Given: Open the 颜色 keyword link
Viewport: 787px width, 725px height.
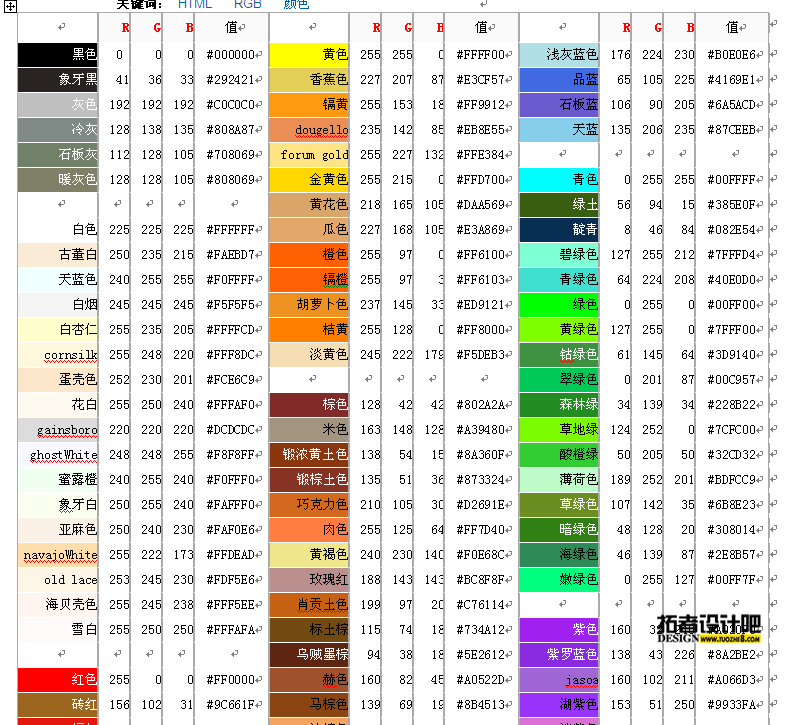Looking at the screenshot, I should pos(296,5).
